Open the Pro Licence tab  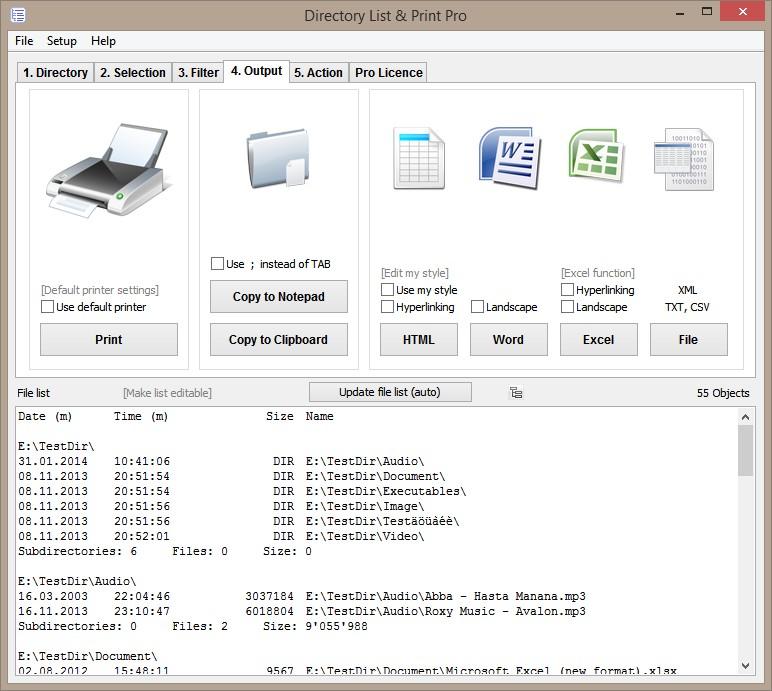tap(389, 72)
